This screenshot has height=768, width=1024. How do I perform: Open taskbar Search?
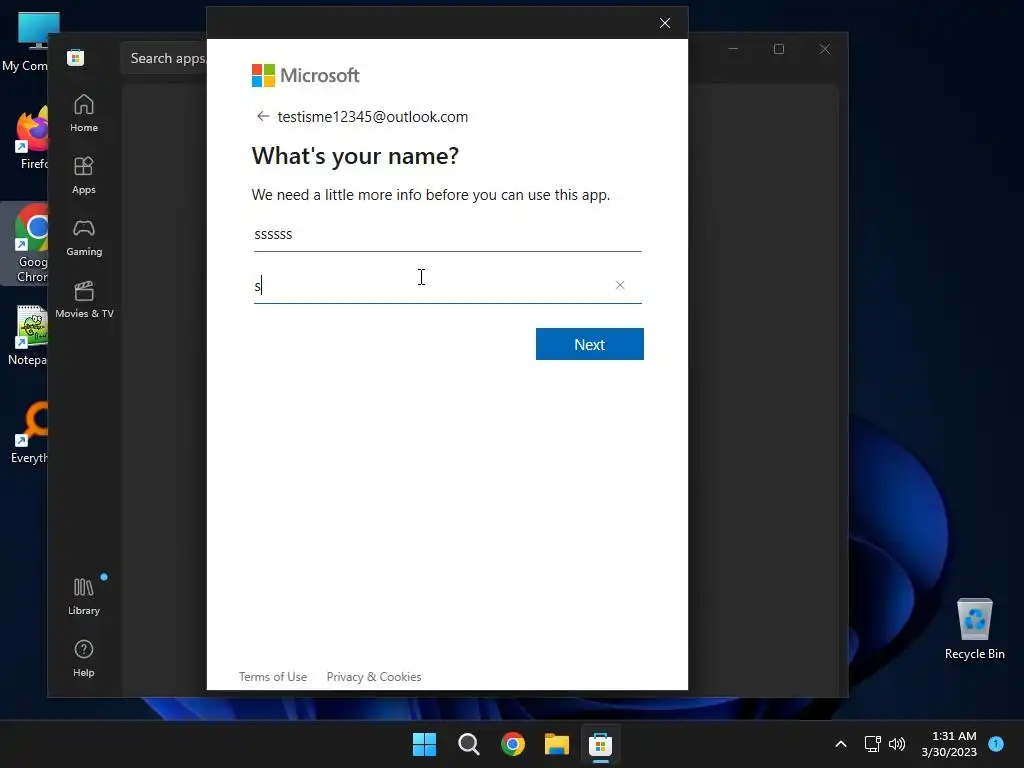[469, 744]
